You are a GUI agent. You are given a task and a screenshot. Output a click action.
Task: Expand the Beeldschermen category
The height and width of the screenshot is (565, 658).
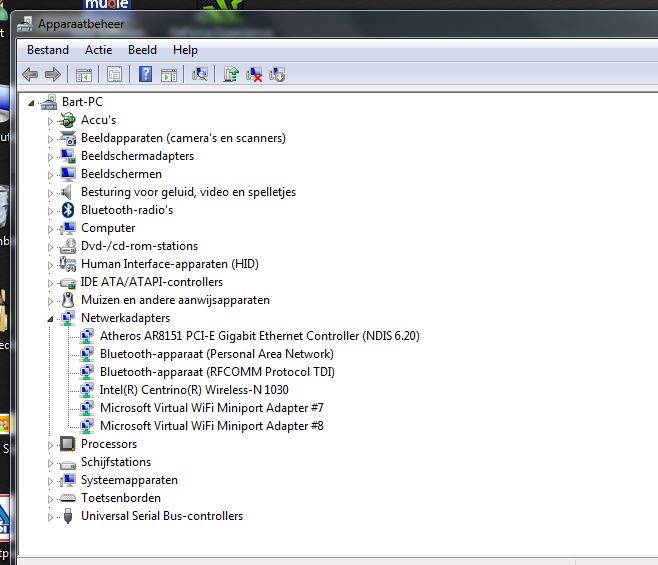(x=50, y=175)
